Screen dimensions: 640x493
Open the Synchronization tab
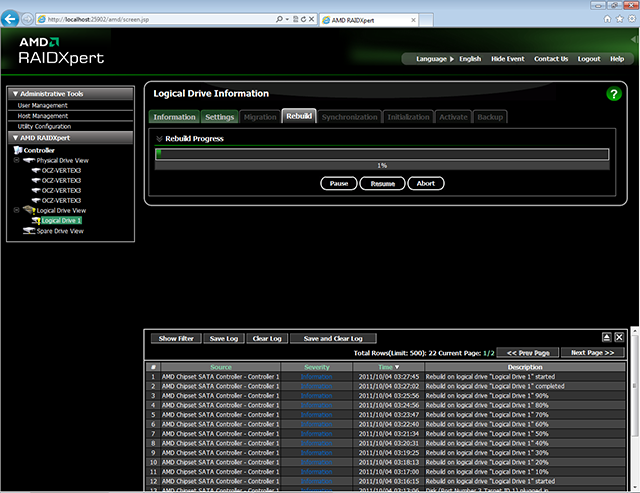349,117
